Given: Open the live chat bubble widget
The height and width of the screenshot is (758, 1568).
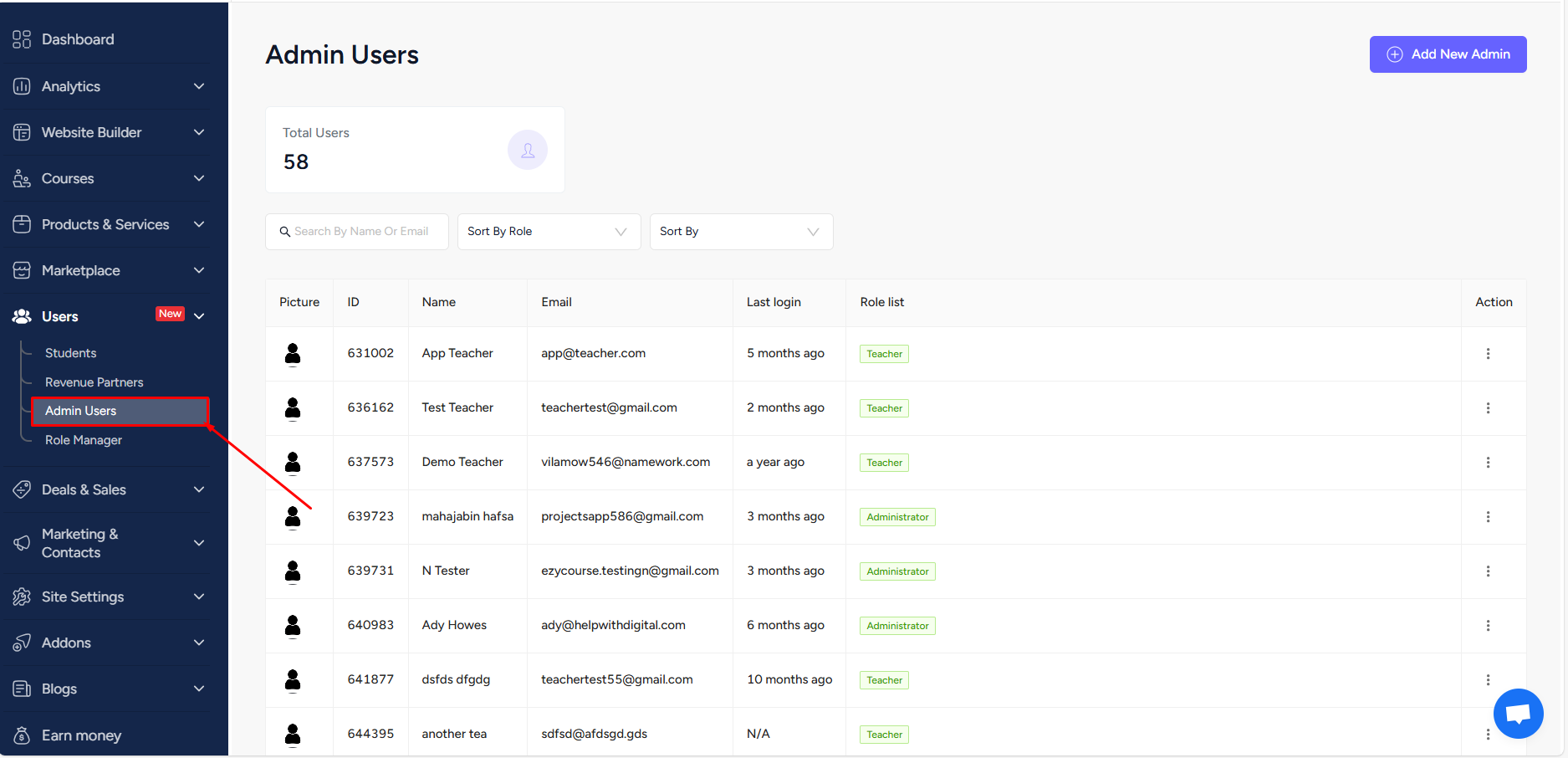Looking at the screenshot, I should click(x=1518, y=714).
